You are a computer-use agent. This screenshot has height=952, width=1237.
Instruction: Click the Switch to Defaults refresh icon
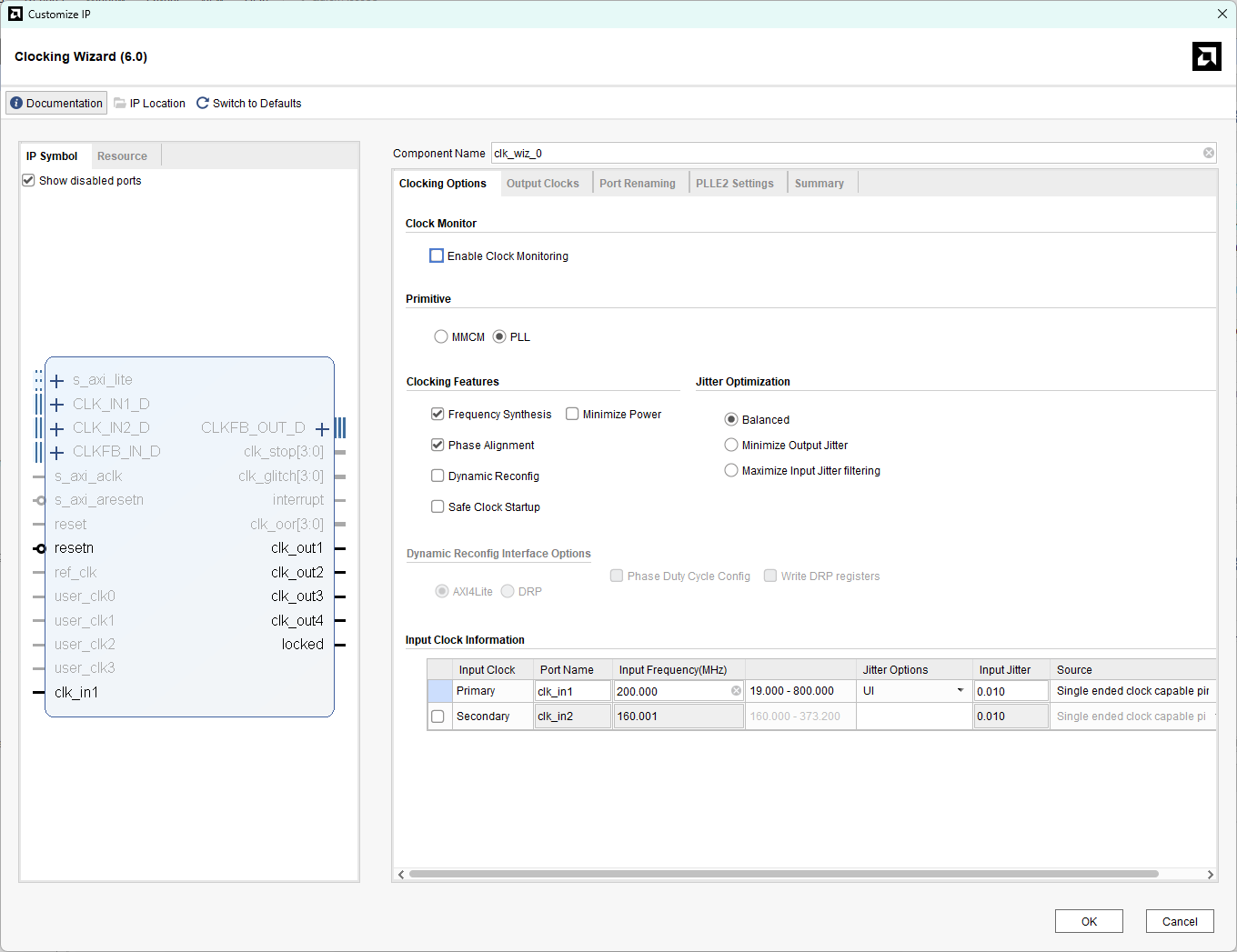[x=203, y=103]
